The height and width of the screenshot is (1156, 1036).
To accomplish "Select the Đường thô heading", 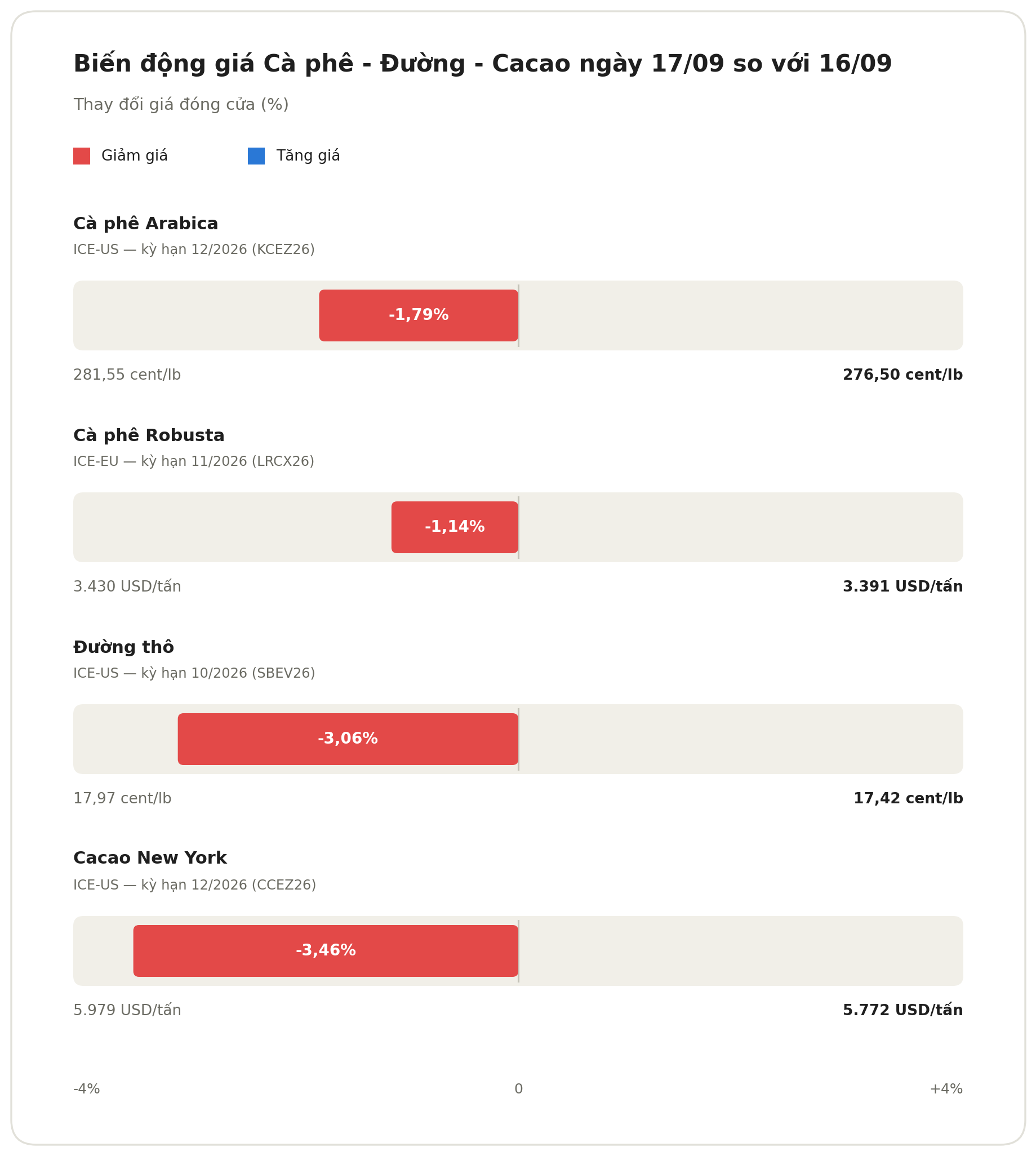I will [x=123, y=647].
